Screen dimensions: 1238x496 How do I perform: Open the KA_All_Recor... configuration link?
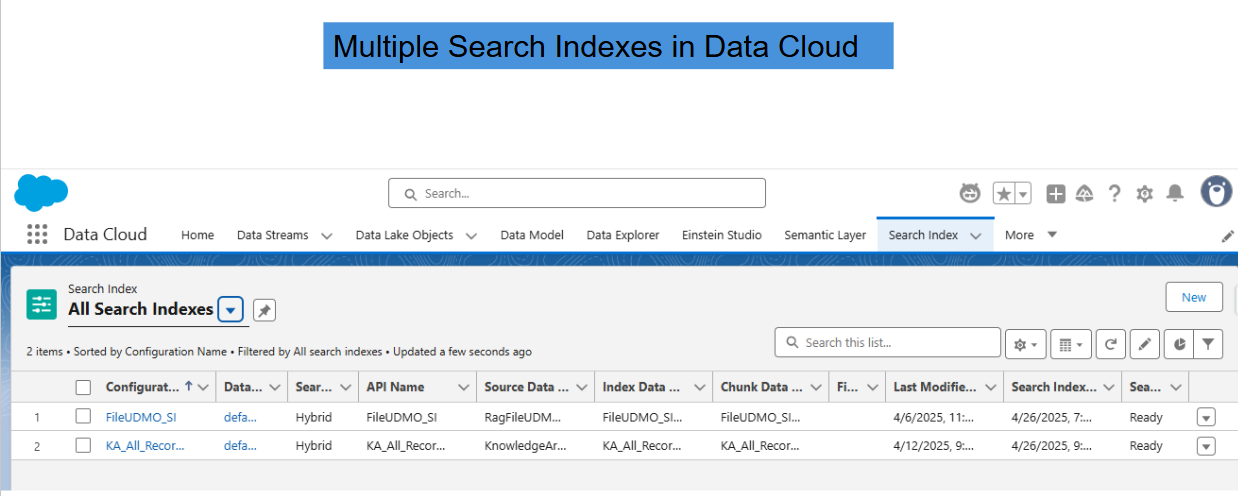[x=145, y=446]
